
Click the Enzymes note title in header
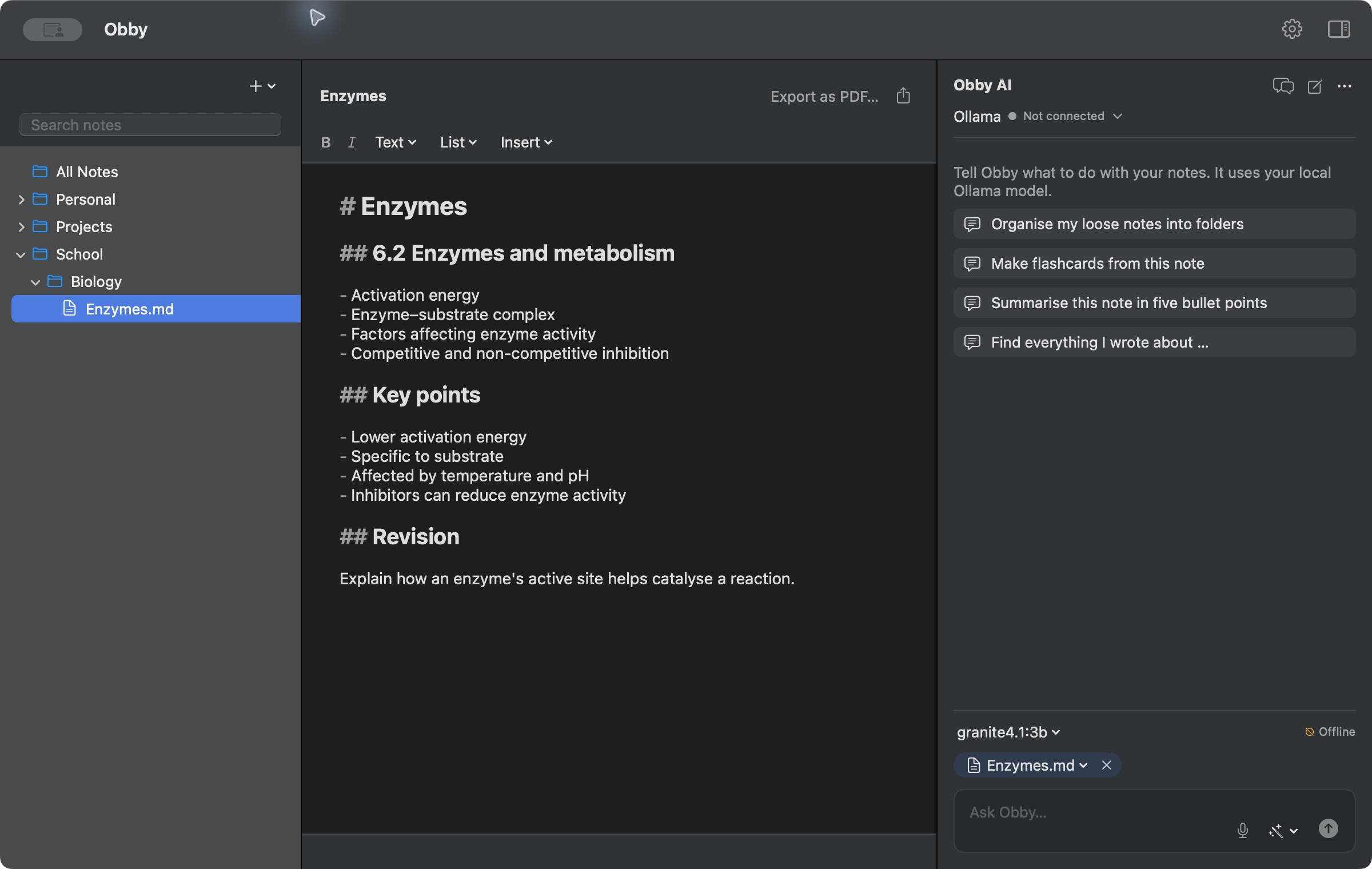click(x=353, y=96)
